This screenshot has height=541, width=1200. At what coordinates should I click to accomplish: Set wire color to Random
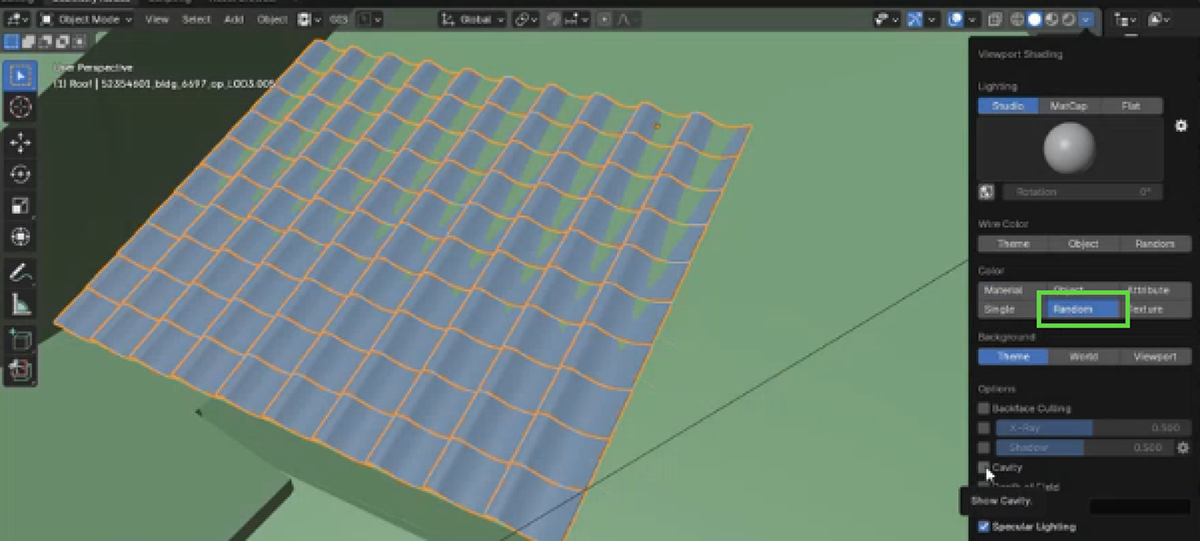coord(1155,244)
